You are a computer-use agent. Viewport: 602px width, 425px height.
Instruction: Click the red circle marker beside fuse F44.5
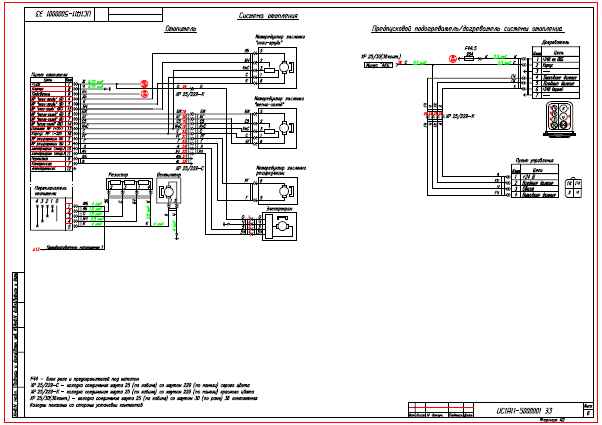click(453, 59)
